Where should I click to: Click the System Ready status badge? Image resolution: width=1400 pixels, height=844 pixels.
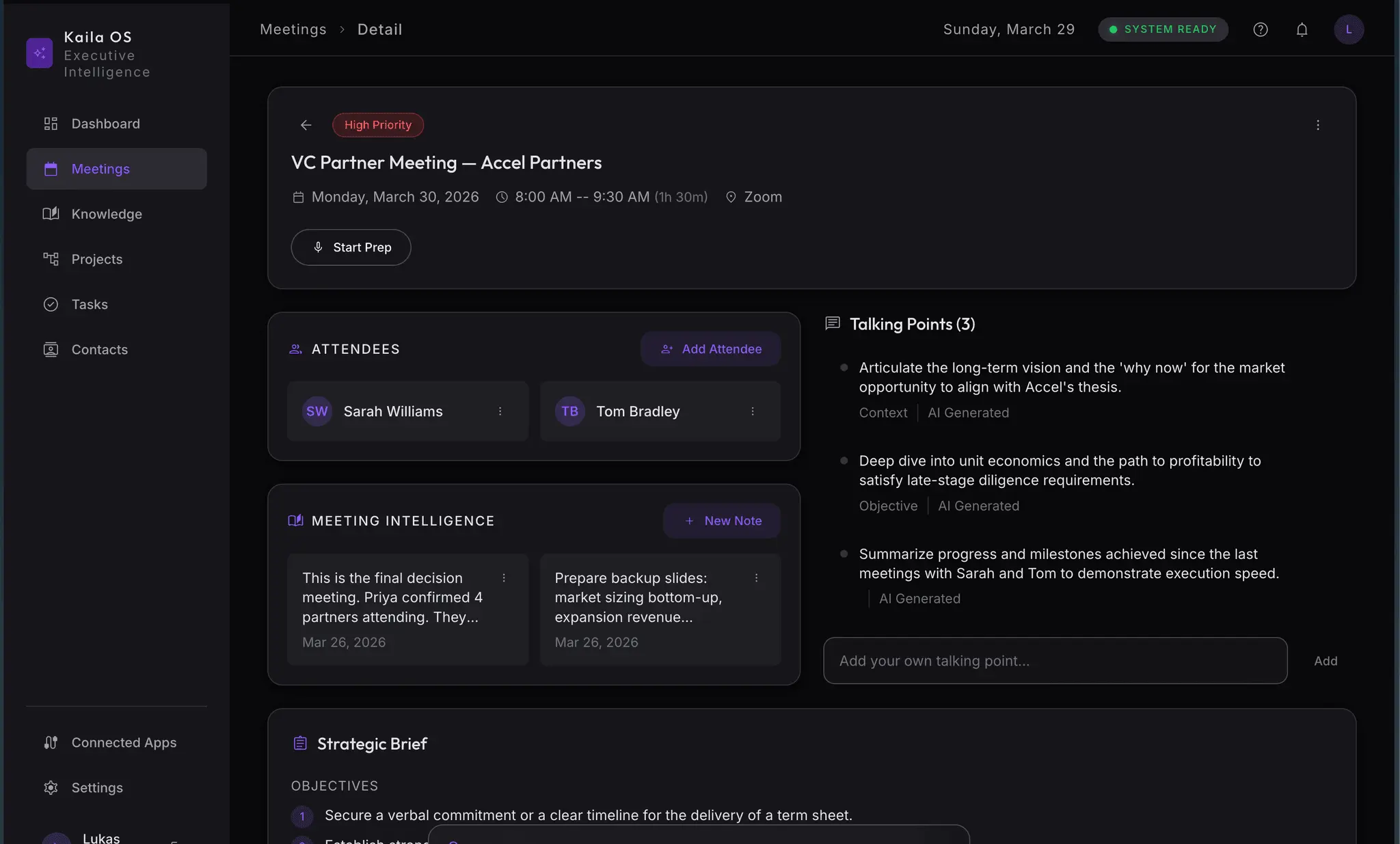point(1163,29)
